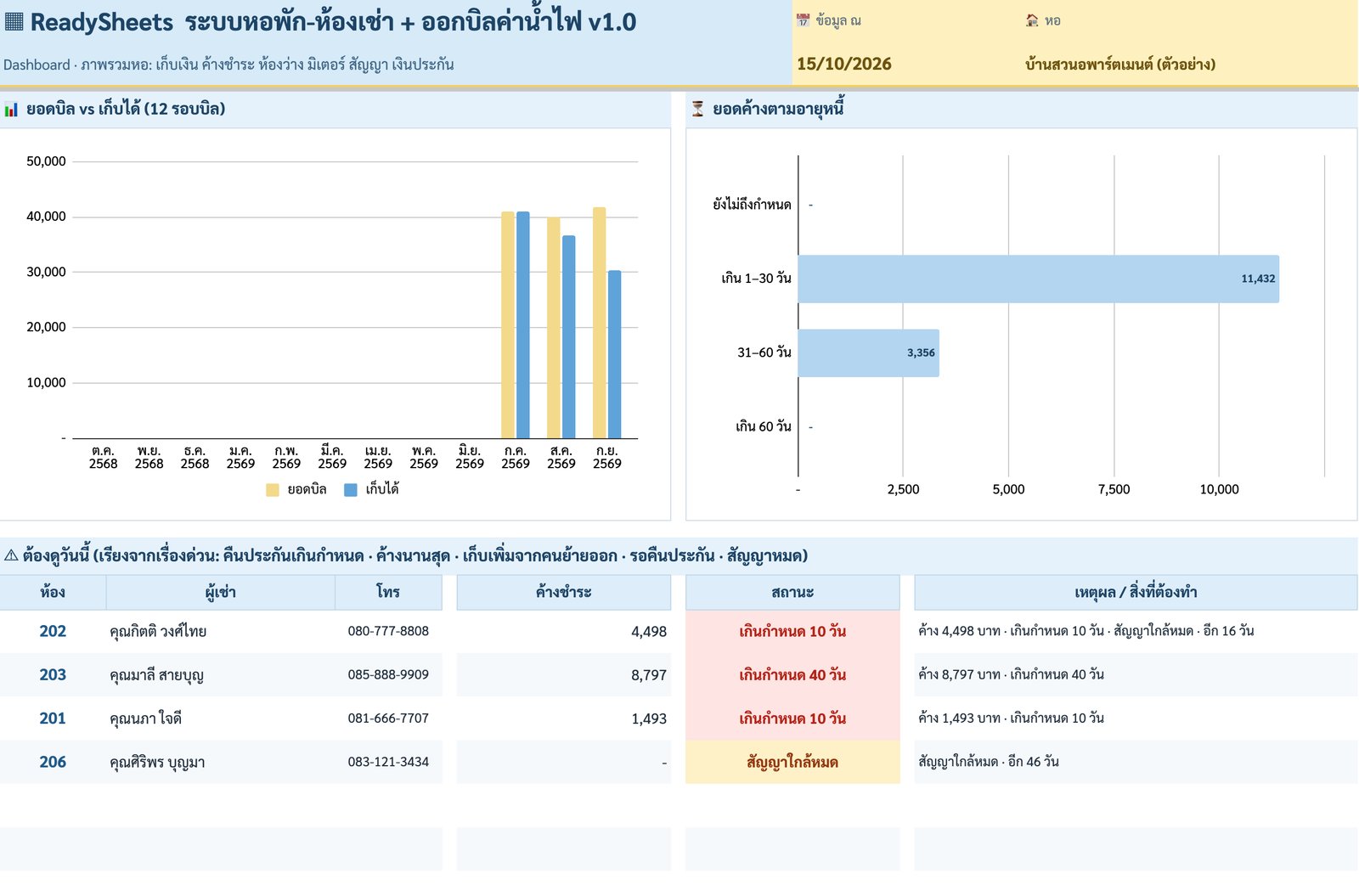Viewport: 1359px width, 896px height.
Task: Click the yellow billed bar for ก.ค. 2569
Action: [508, 325]
